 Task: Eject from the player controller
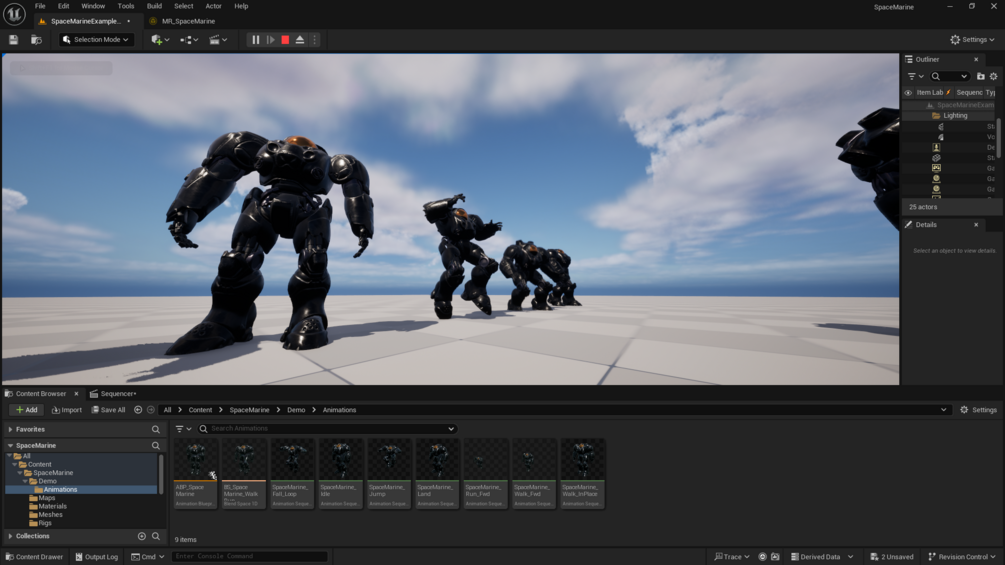coord(300,40)
